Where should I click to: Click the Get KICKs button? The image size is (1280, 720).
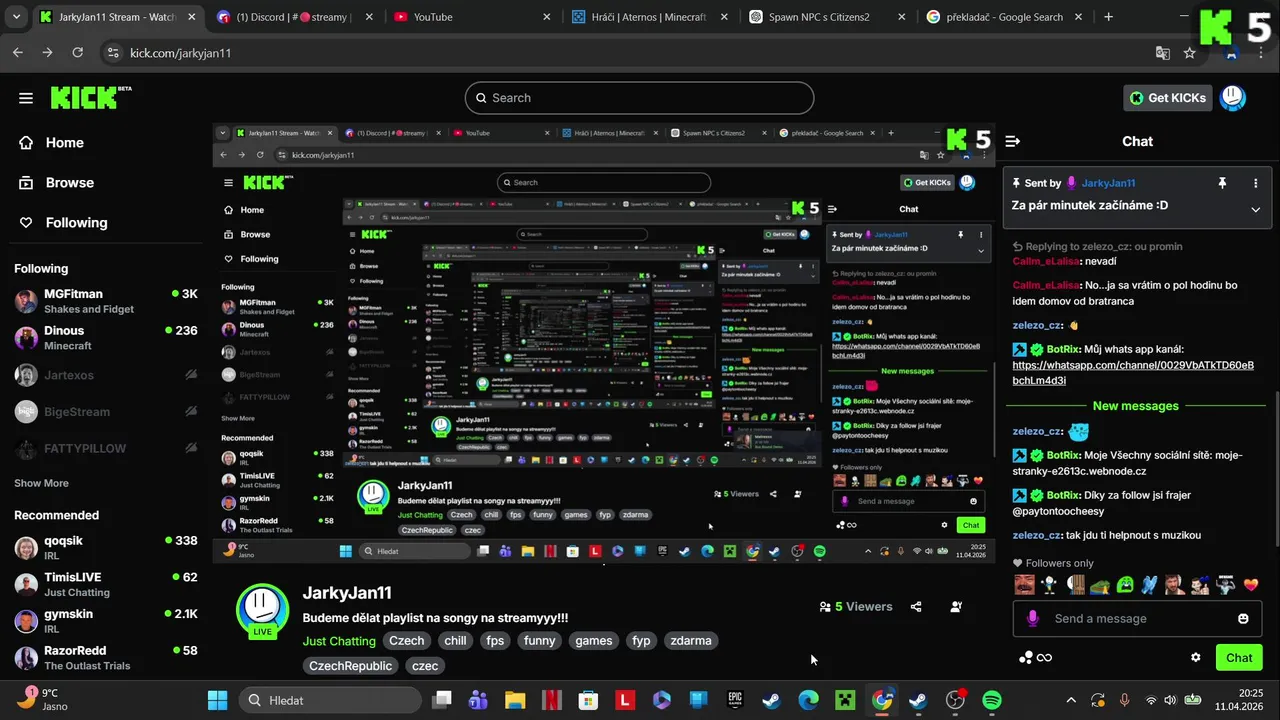pos(1168,98)
